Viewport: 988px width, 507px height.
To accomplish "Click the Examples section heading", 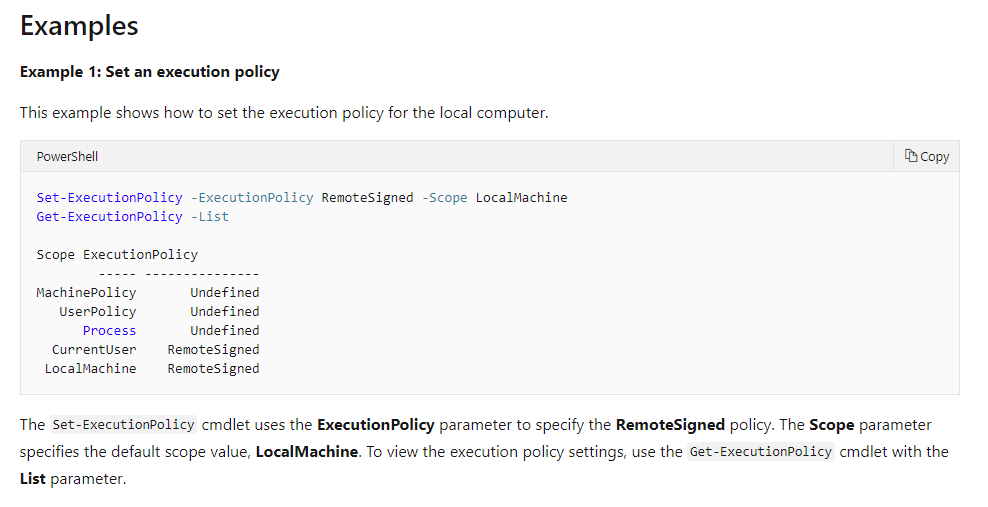I will [79, 26].
